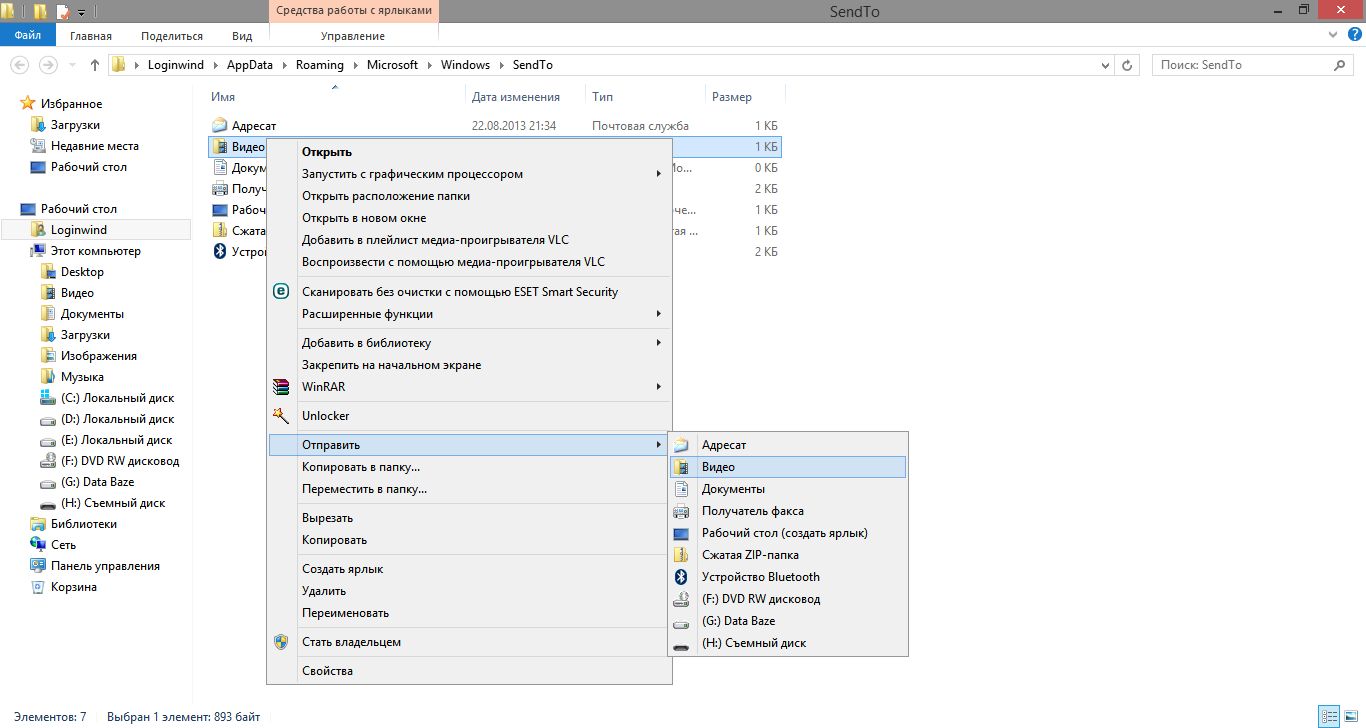
Task: Switch to details view in the status bar
Action: pos(1328,717)
